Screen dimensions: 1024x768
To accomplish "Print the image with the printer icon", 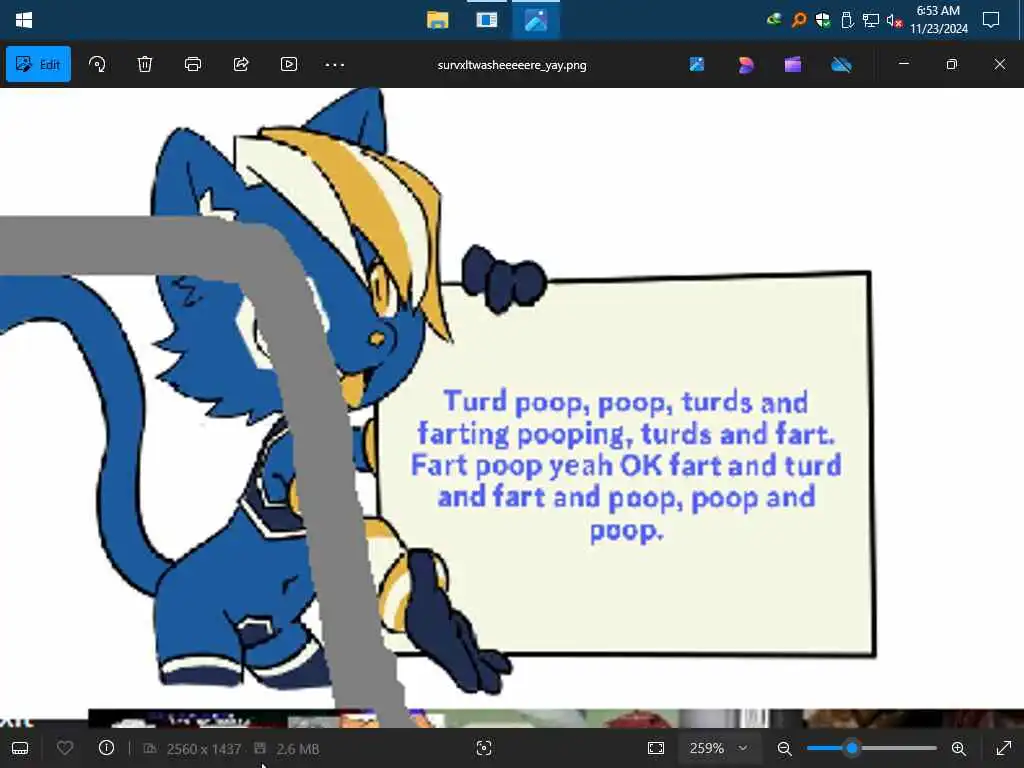I will coord(193,64).
